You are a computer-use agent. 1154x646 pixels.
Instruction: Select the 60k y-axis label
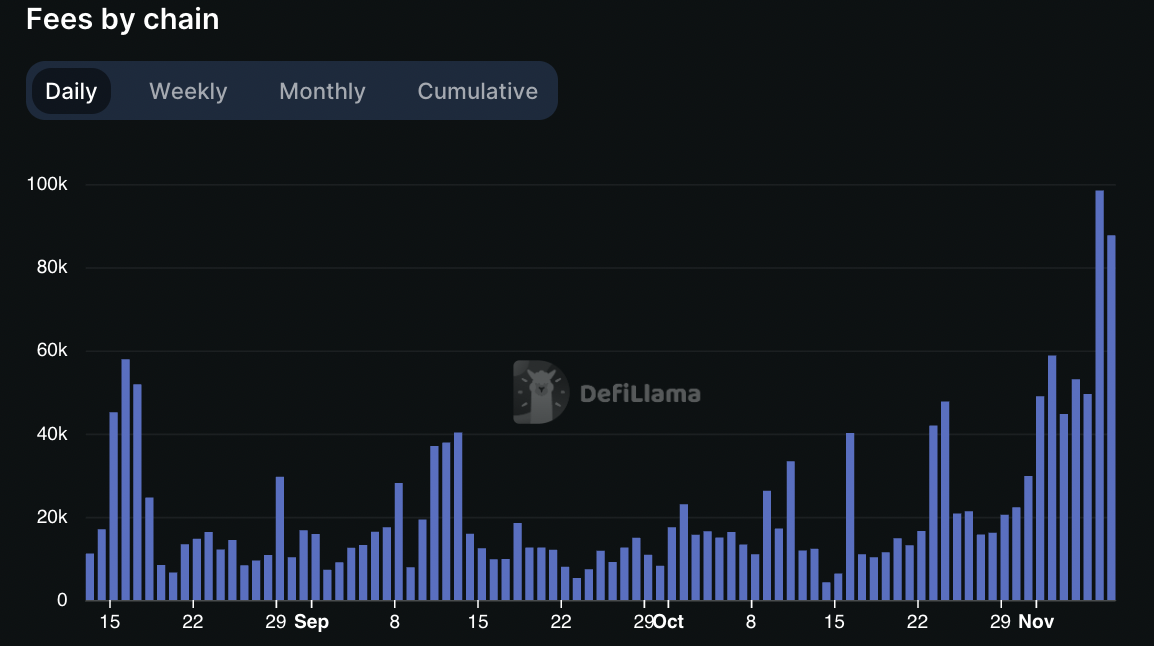tap(49, 351)
